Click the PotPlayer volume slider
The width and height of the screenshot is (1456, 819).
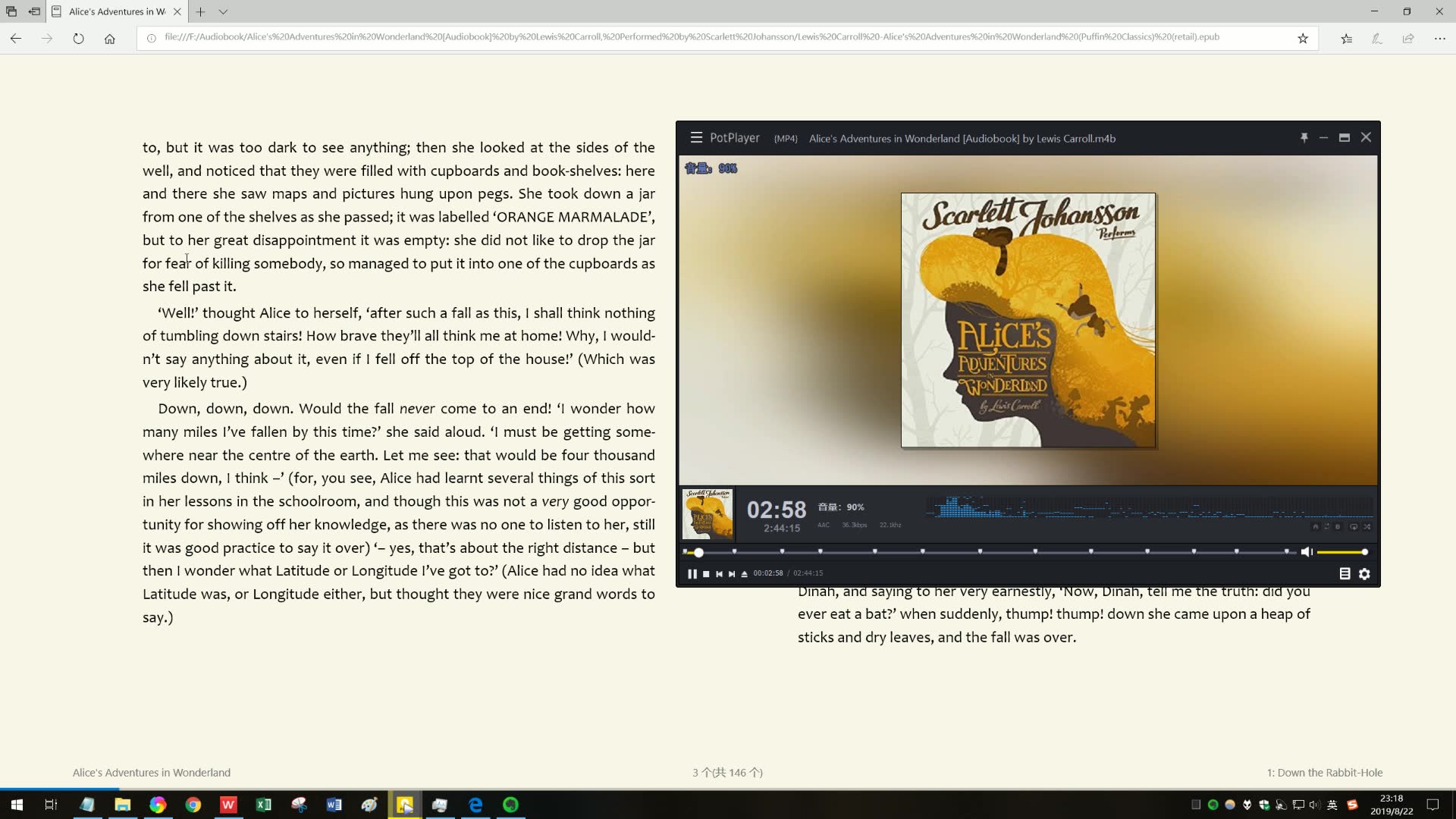coord(1341,552)
